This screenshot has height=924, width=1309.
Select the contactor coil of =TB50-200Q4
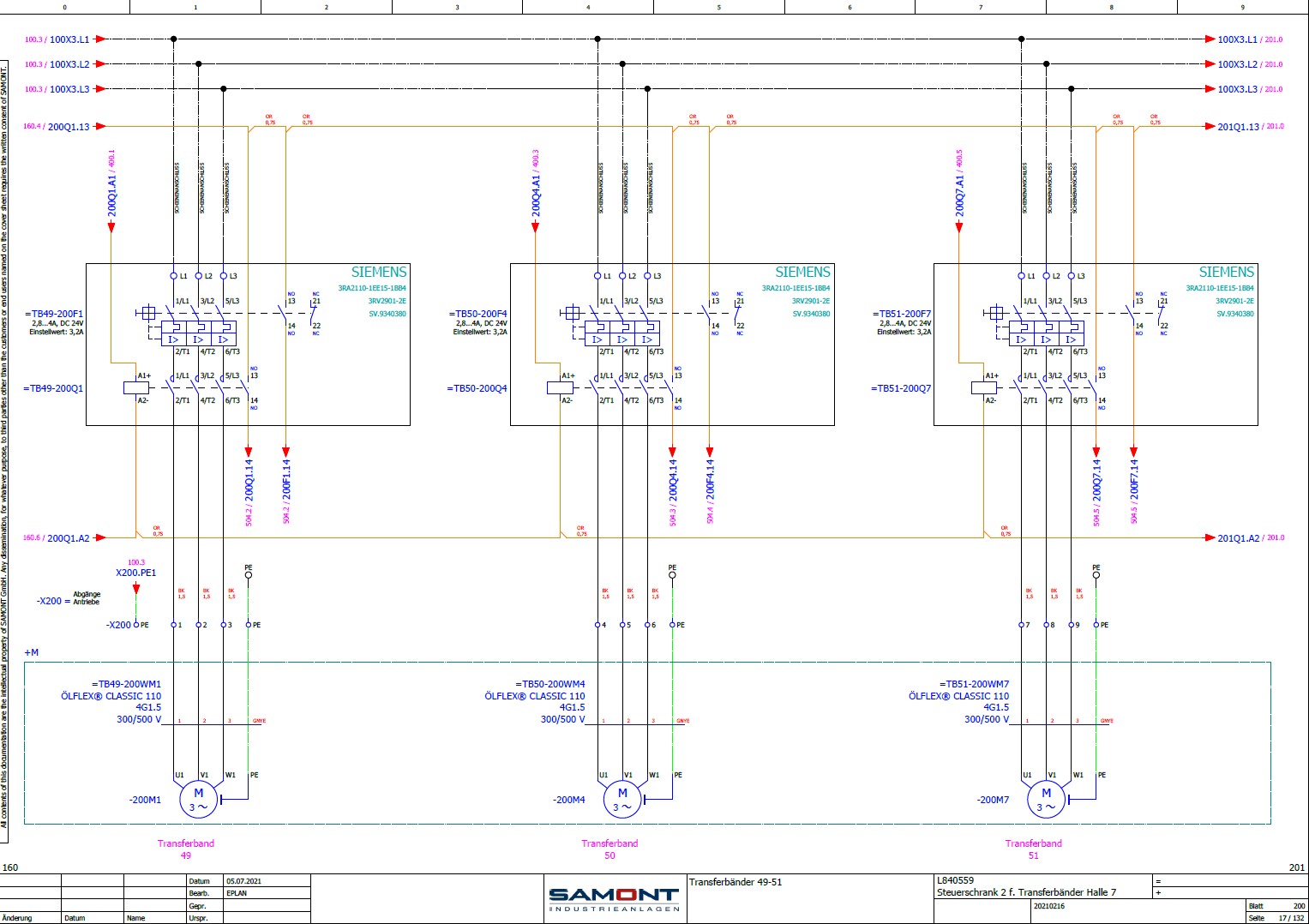[x=560, y=387]
